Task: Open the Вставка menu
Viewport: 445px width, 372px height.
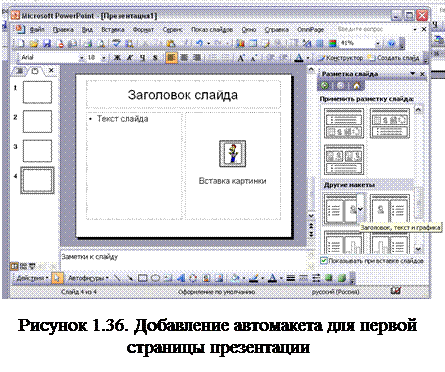Action: [x=113, y=30]
